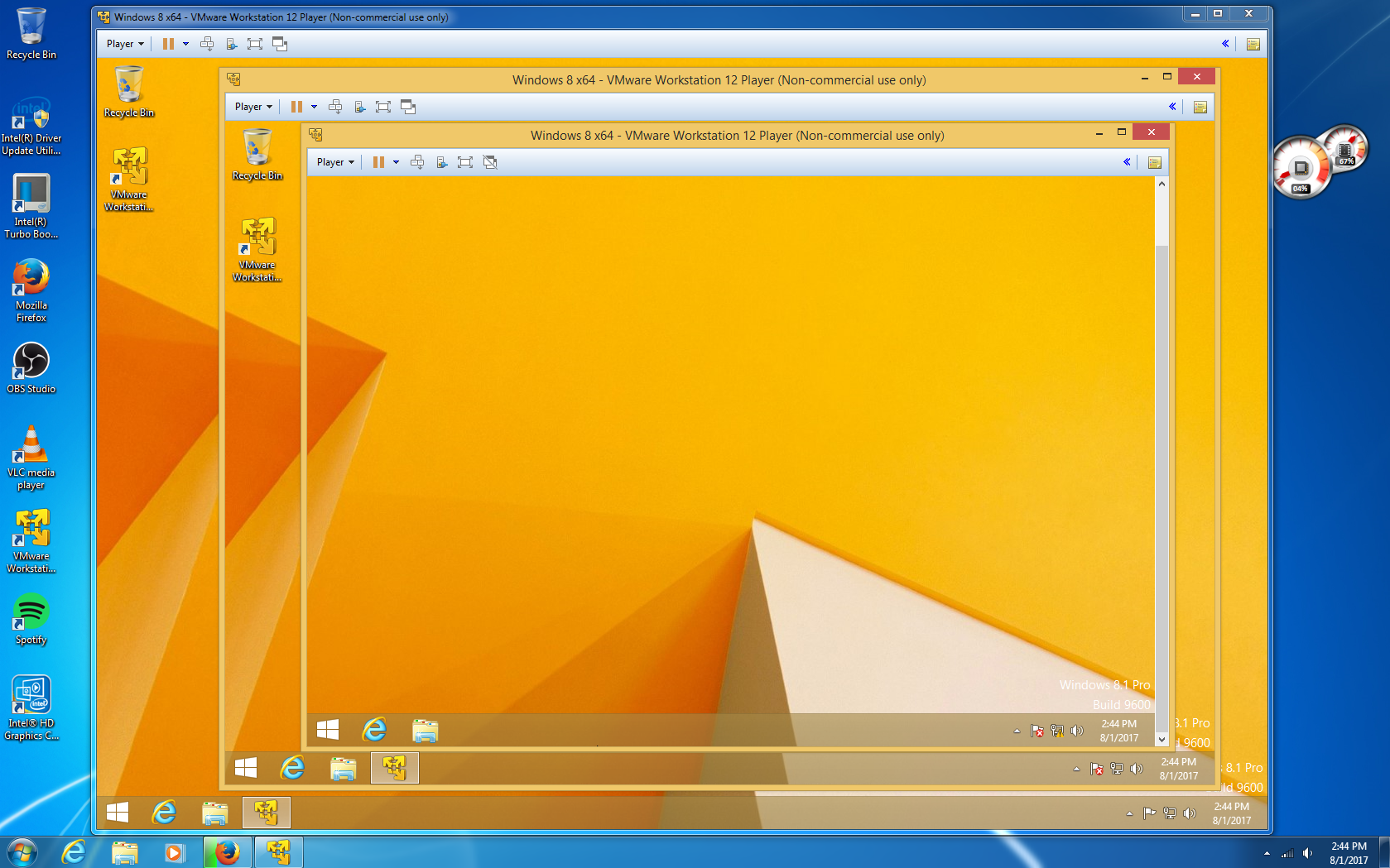This screenshot has width=1390, height=868.
Task: Open Start button in first-level VM taskbar
Action: click(118, 813)
